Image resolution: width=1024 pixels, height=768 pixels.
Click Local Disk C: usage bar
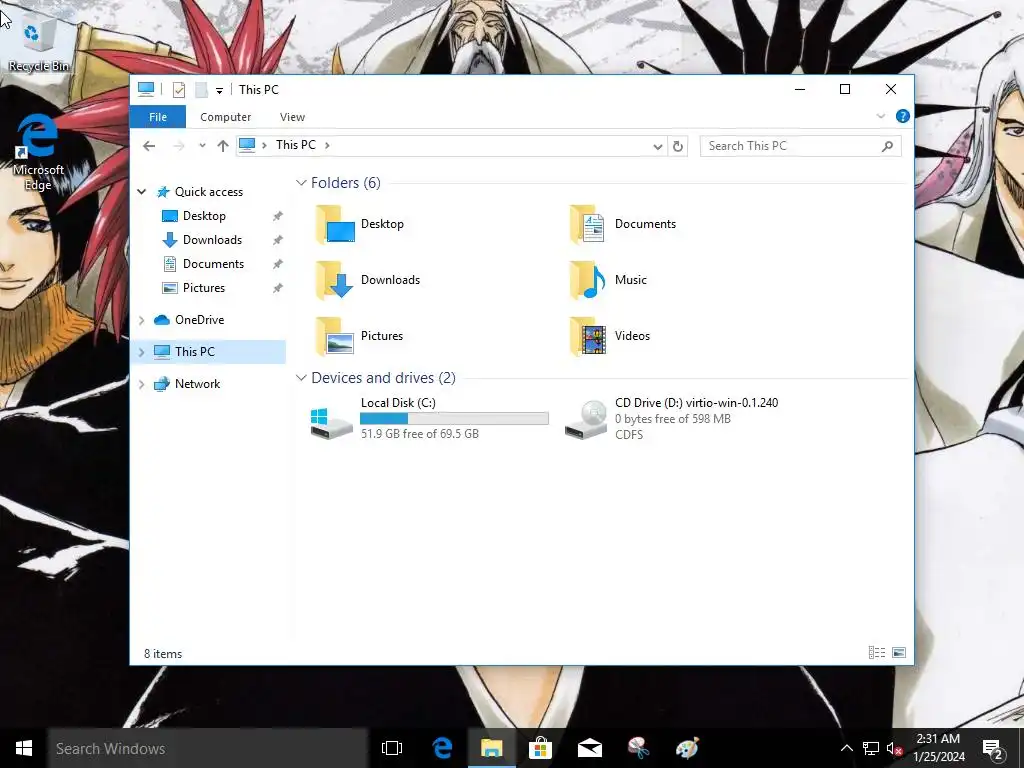pos(454,419)
